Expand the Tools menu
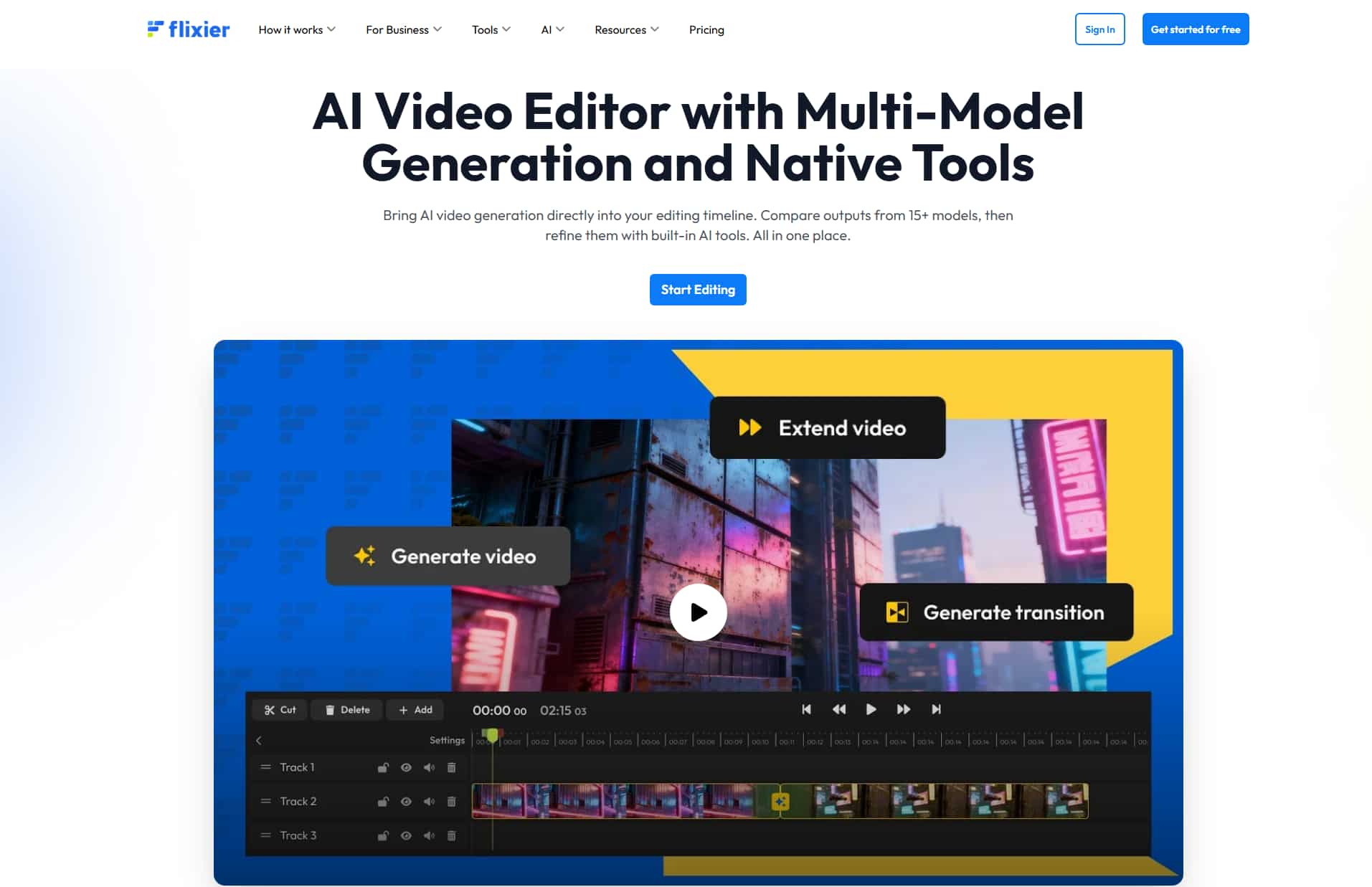This screenshot has height=887, width=1372. point(491,29)
